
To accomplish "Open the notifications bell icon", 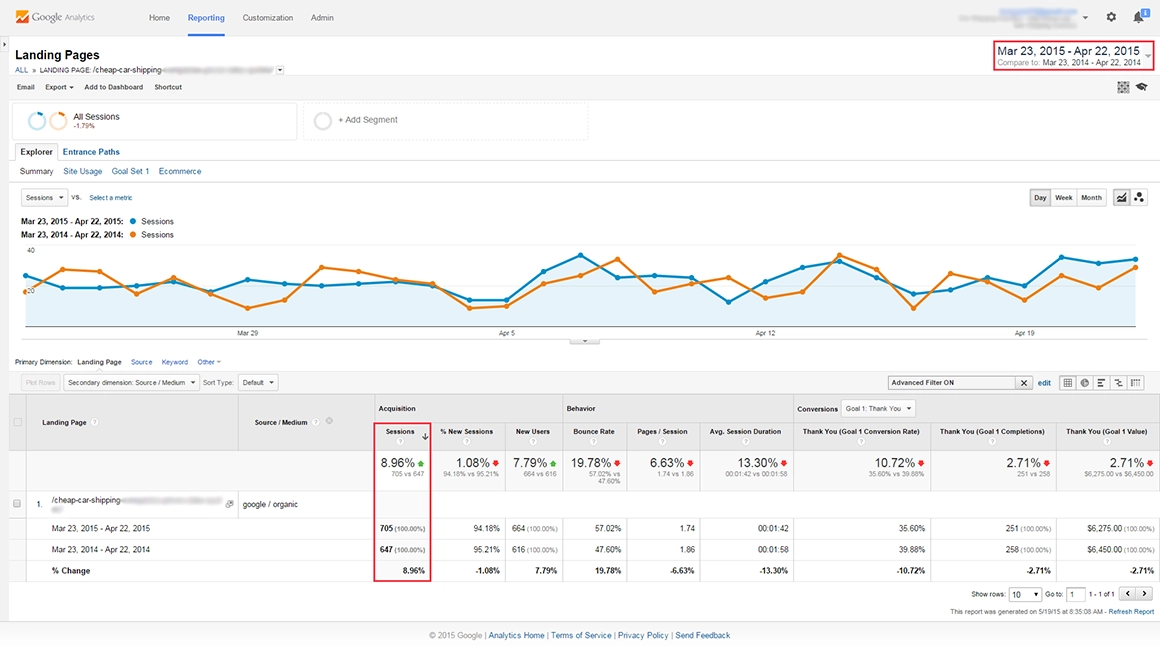I will 1138,17.
